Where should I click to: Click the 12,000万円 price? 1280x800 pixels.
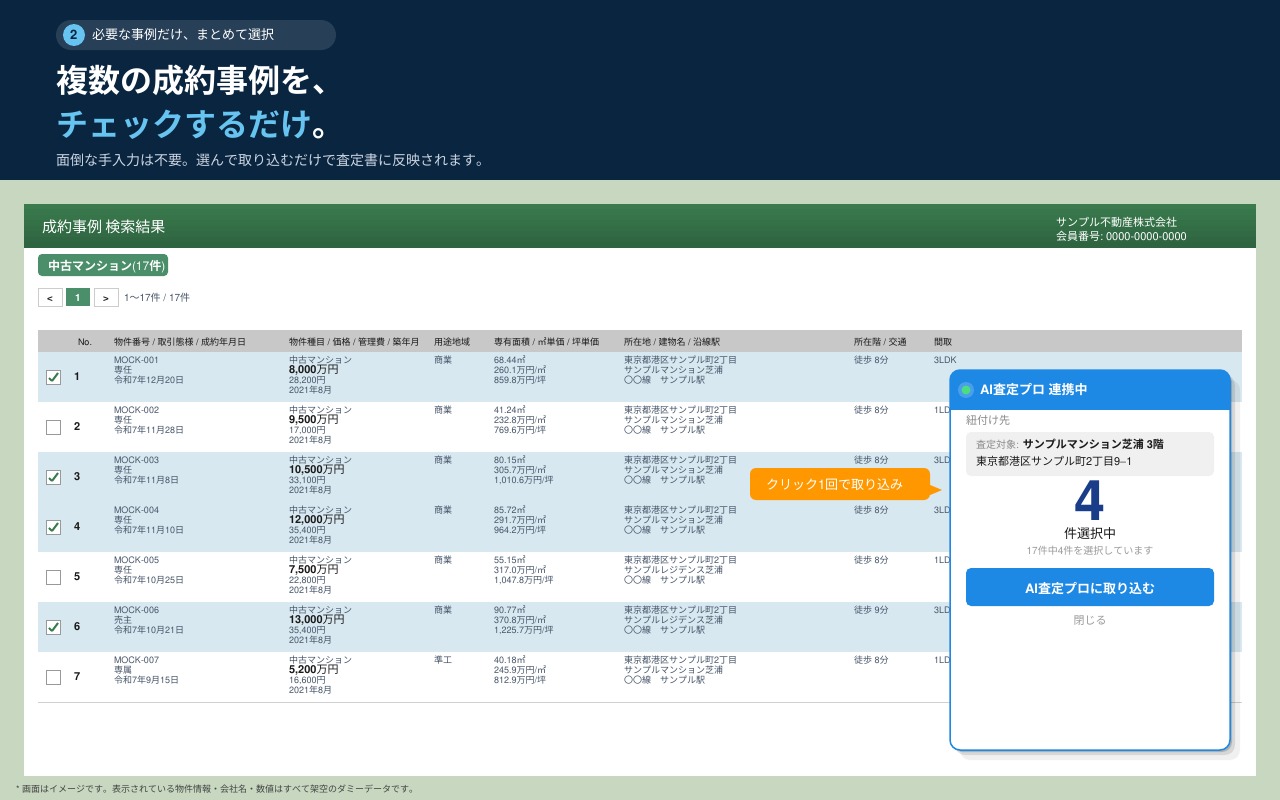point(317,519)
